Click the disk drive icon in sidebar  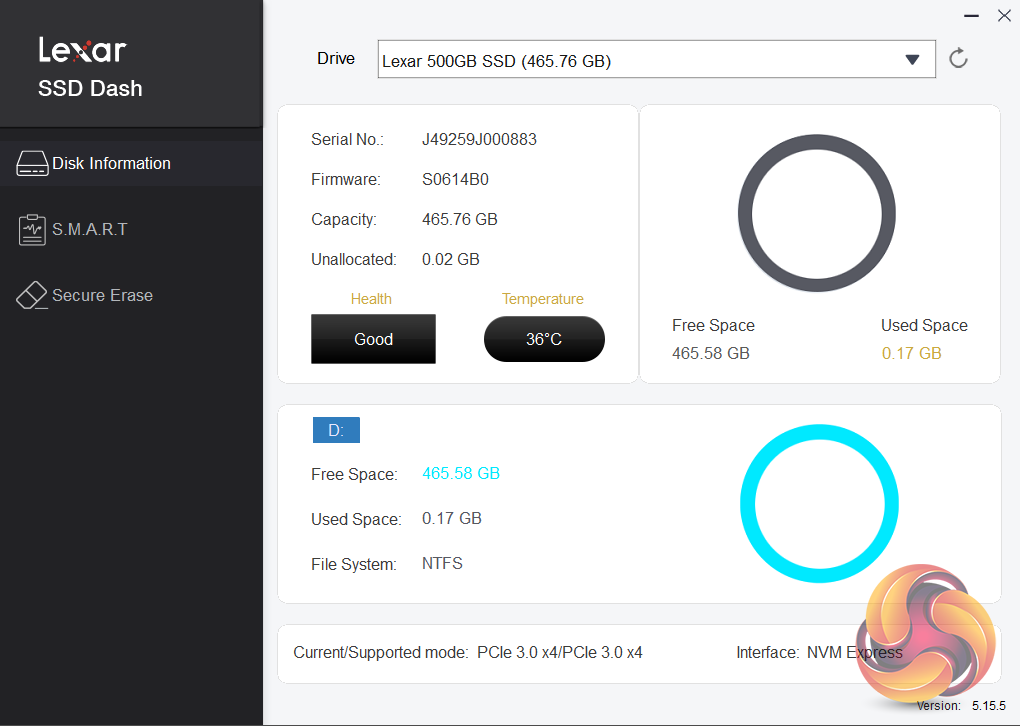coord(32,163)
